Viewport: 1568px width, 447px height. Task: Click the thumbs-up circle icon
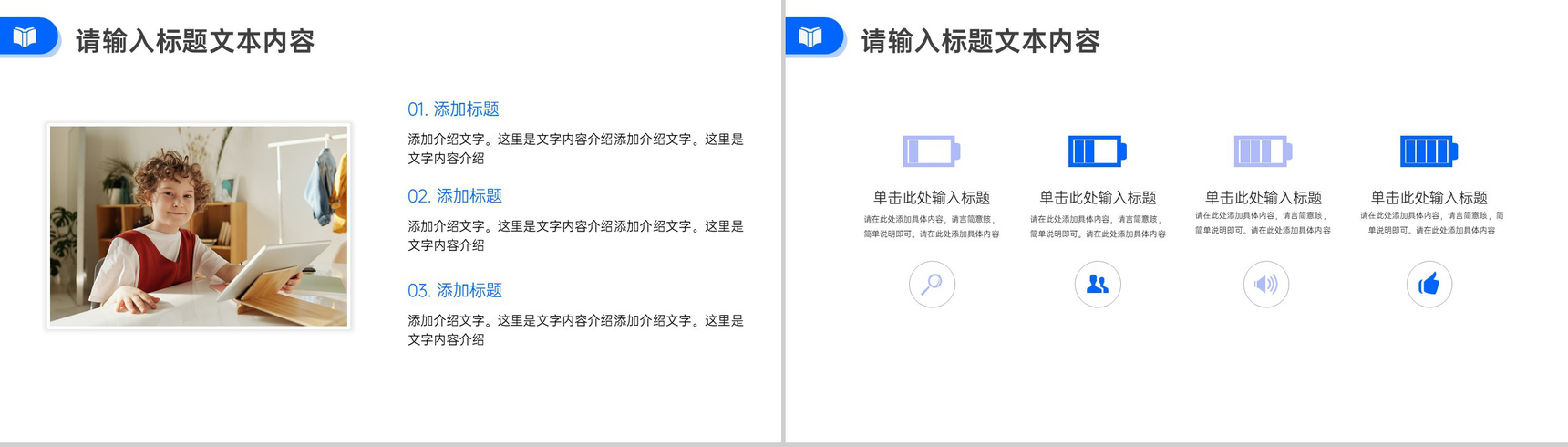tap(1429, 285)
